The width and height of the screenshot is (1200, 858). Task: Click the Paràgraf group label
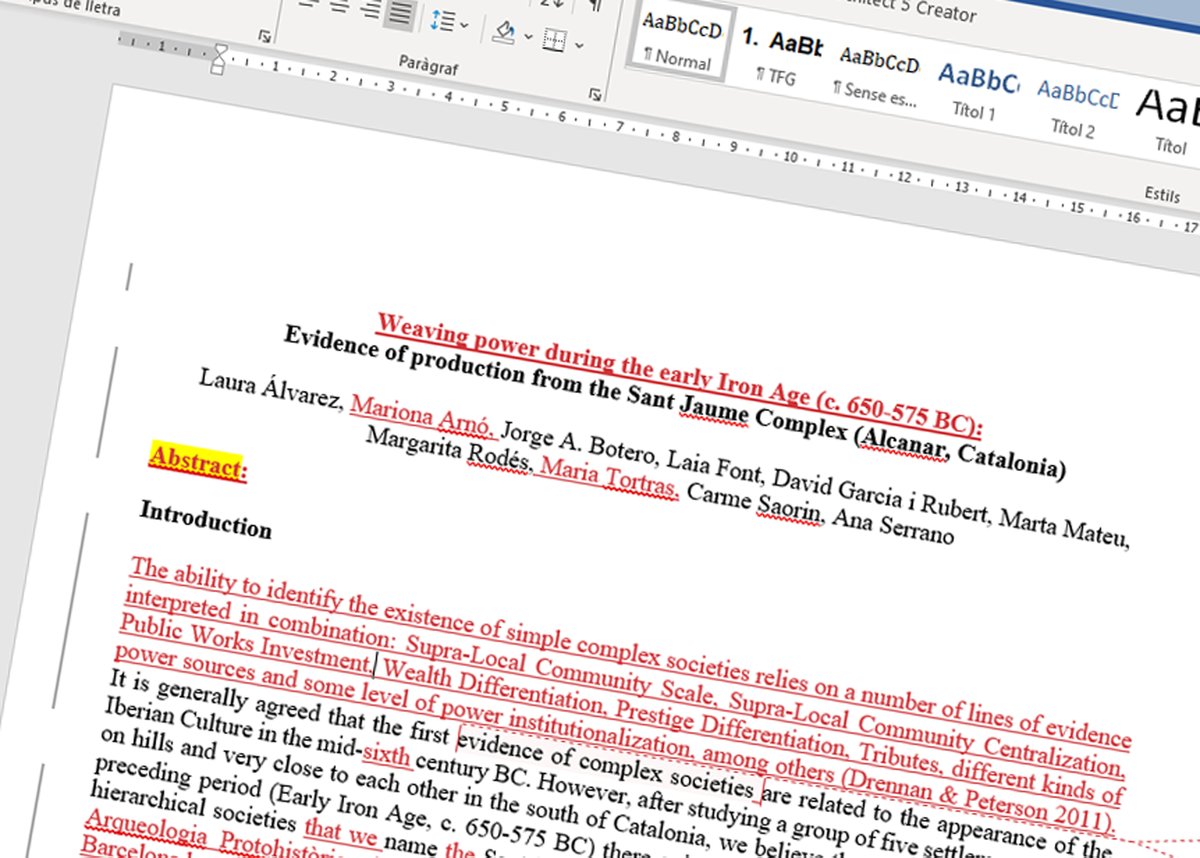point(428,67)
